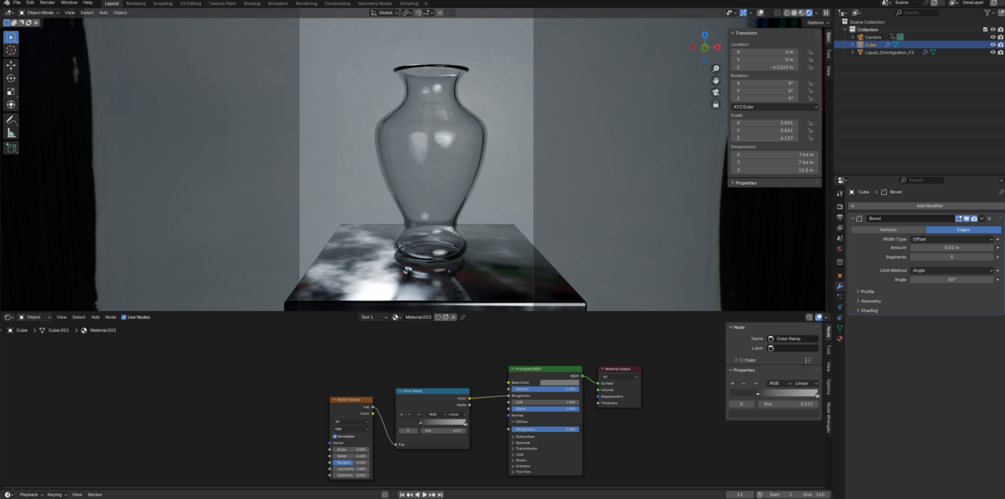Activate the Rotate tool
This screenshot has width=1005, height=499.
click(11, 78)
